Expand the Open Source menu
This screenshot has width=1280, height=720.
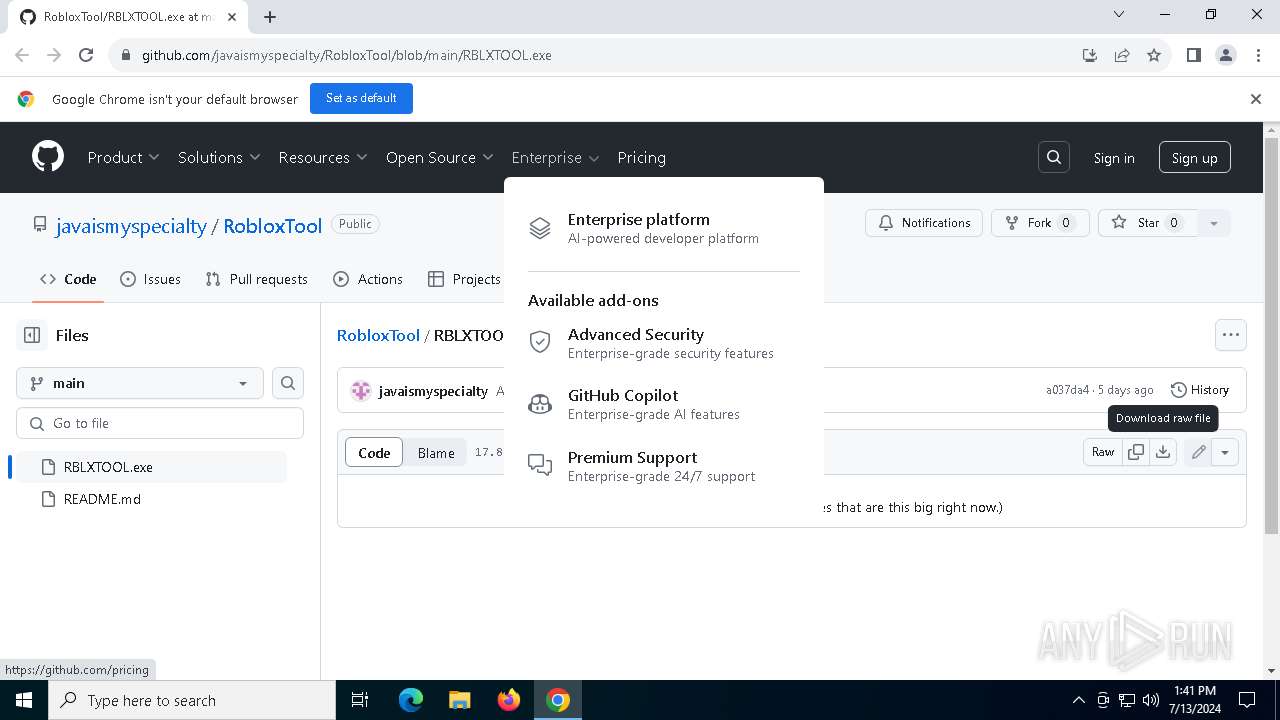point(440,157)
